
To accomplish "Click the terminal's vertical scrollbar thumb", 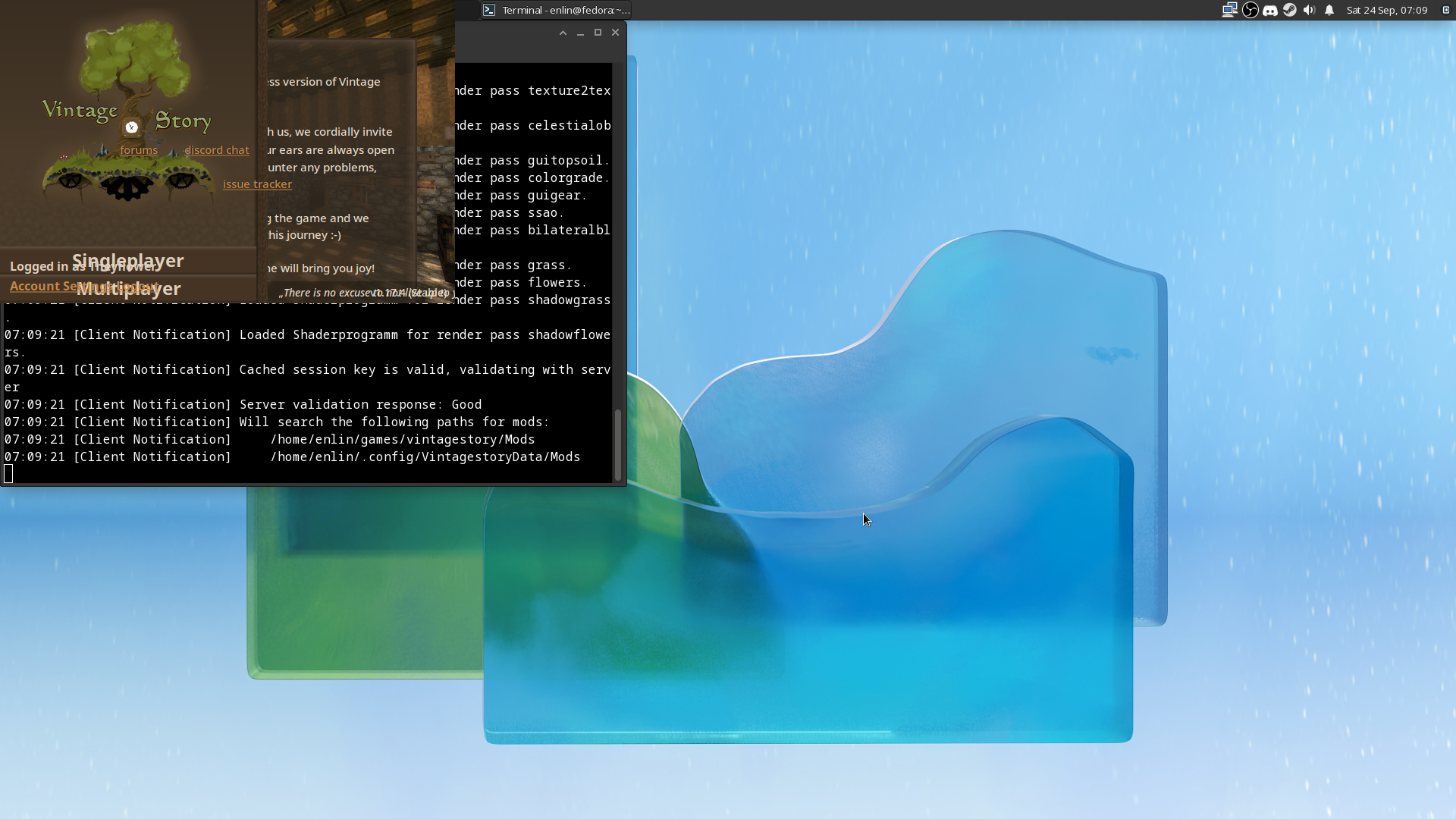I will 618,444.
